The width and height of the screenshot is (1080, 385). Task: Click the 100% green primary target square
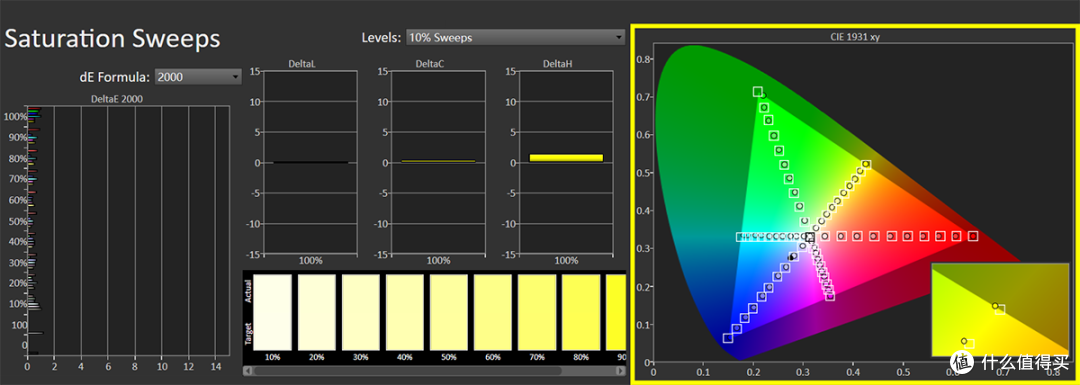[x=758, y=92]
